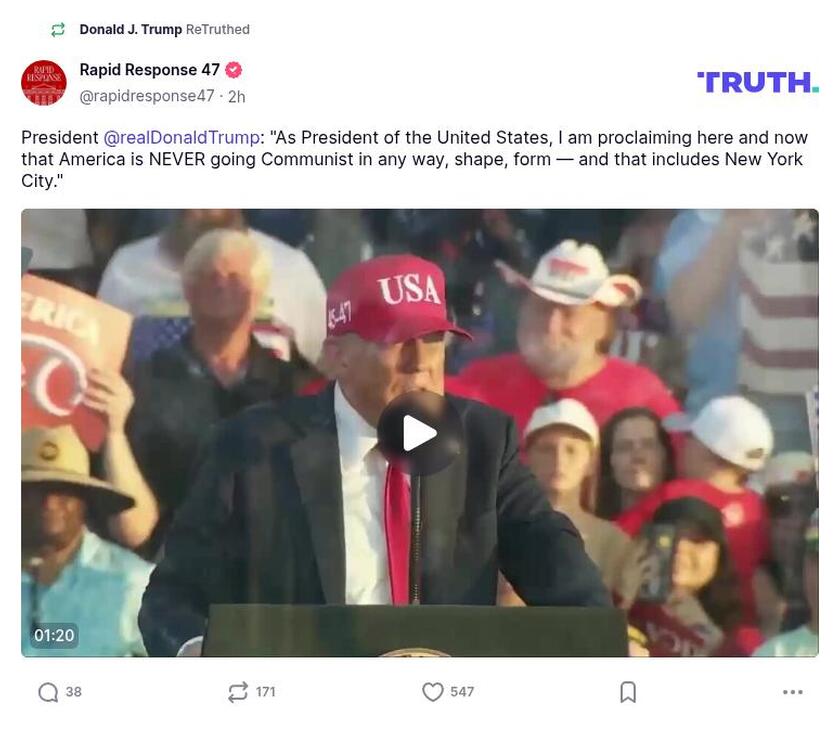Click the Rapid Response 47 display name
Viewport: 840px width, 736px height.
150,68
